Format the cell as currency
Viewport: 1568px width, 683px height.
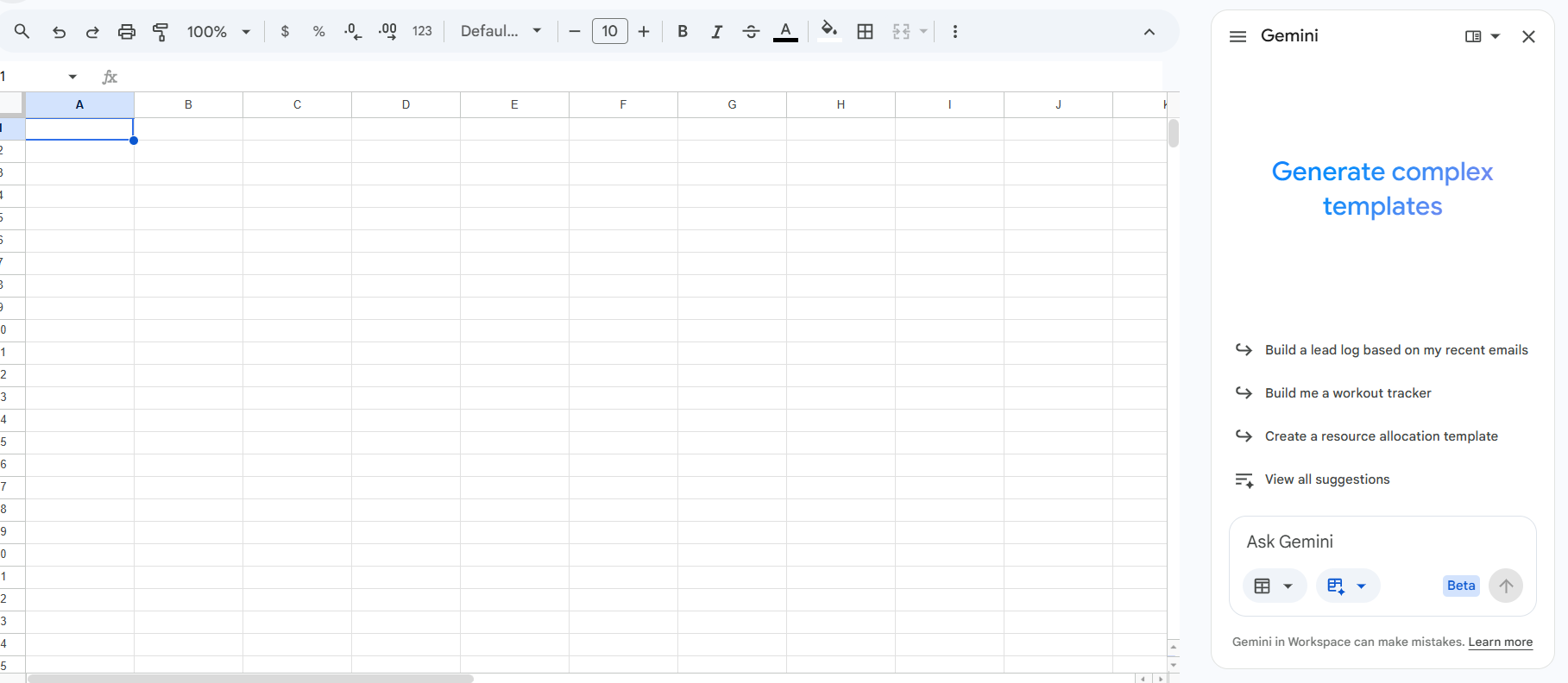[285, 32]
